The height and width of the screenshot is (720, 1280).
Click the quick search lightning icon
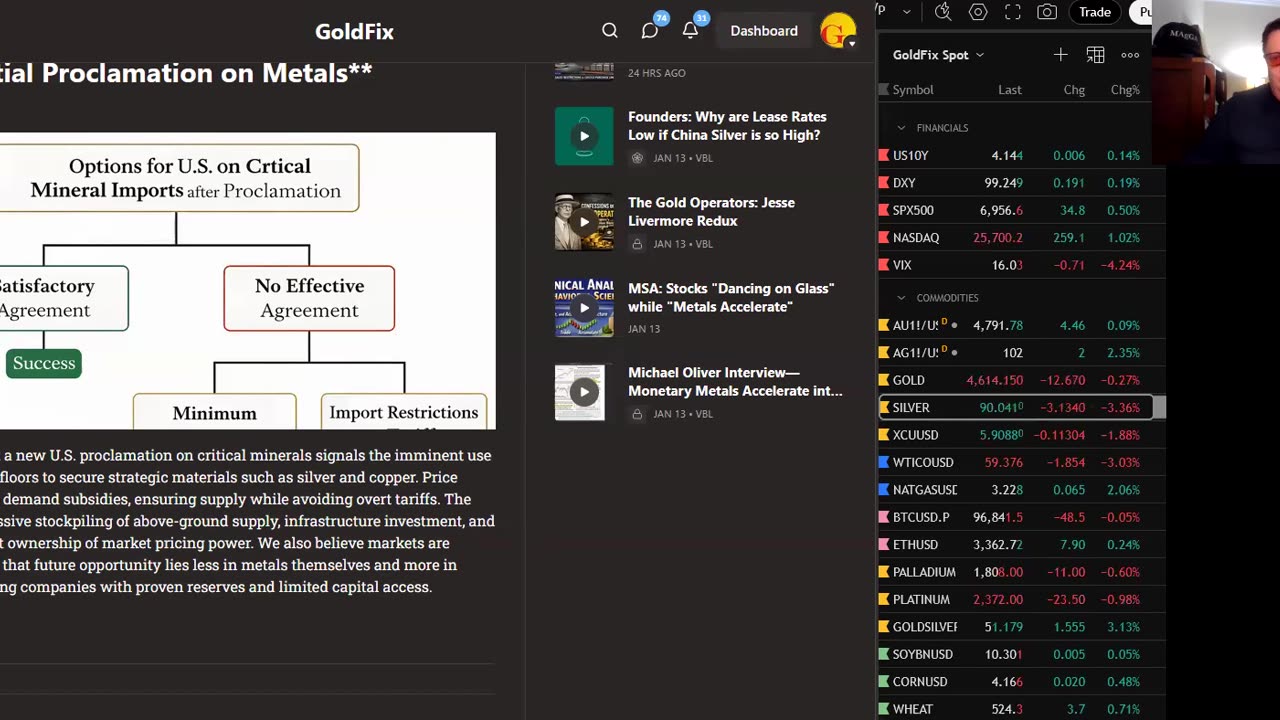tap(943, 12)
